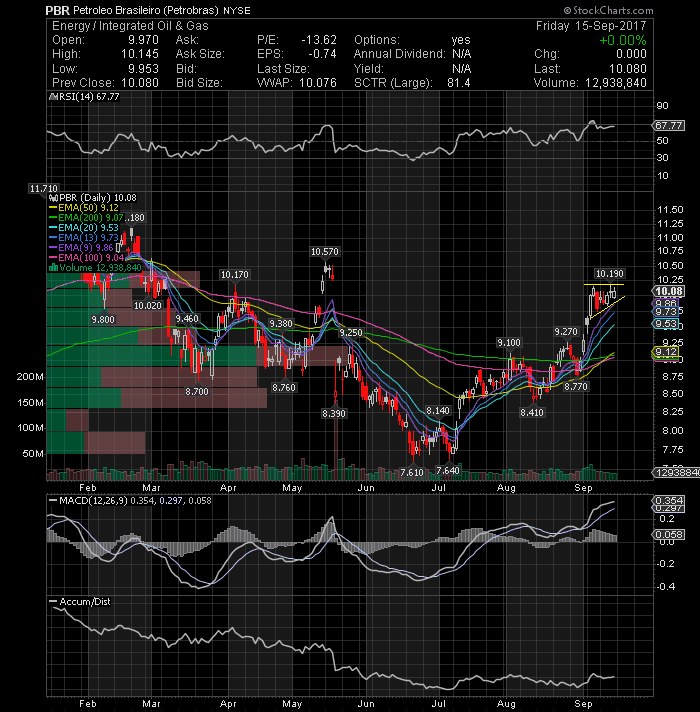Select the High value 10.145
Screen dimensions: 700x712
(140, 54)
